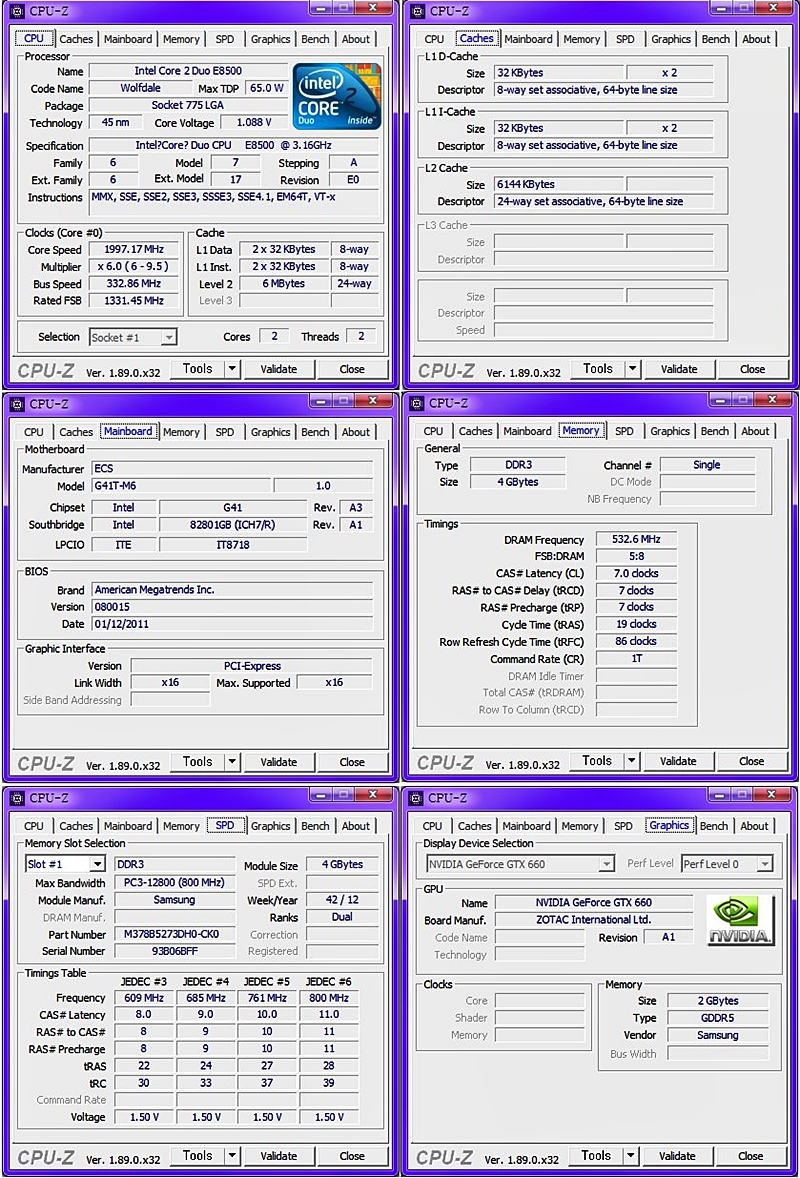Image resolution: width=800 pixels, height=1178 pixels.
Task: Expand the Tools dropdown arrow in the CPU tab window
Action: (x=232, y=369)
